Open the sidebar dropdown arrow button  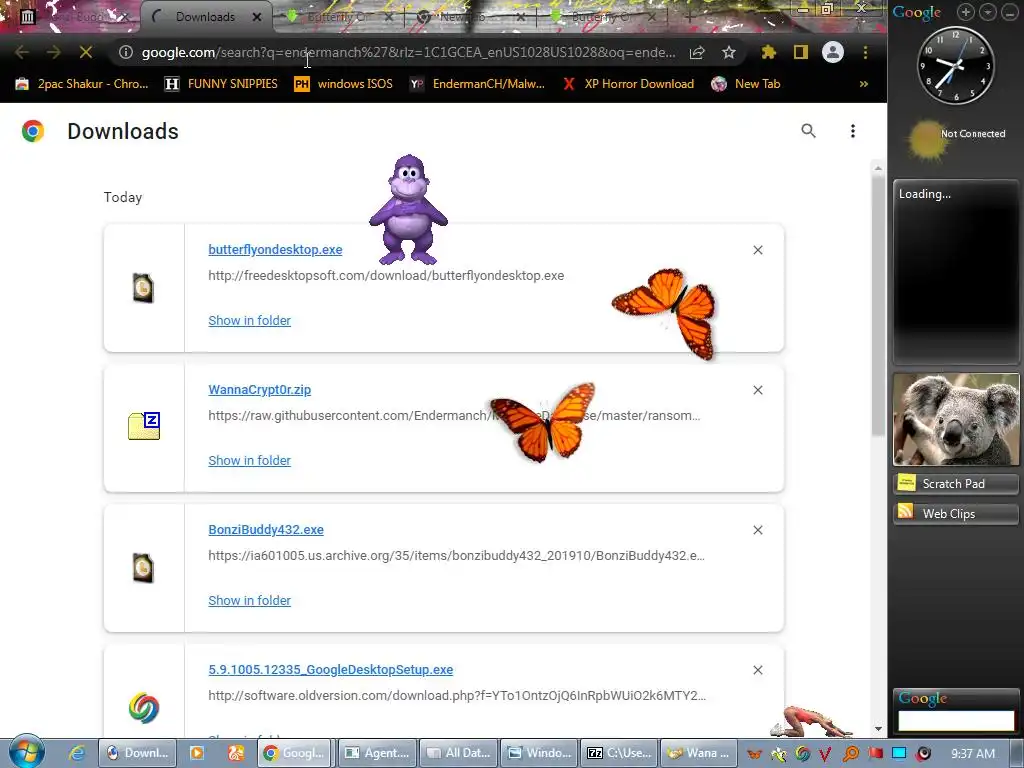click(x=987, y=12)
